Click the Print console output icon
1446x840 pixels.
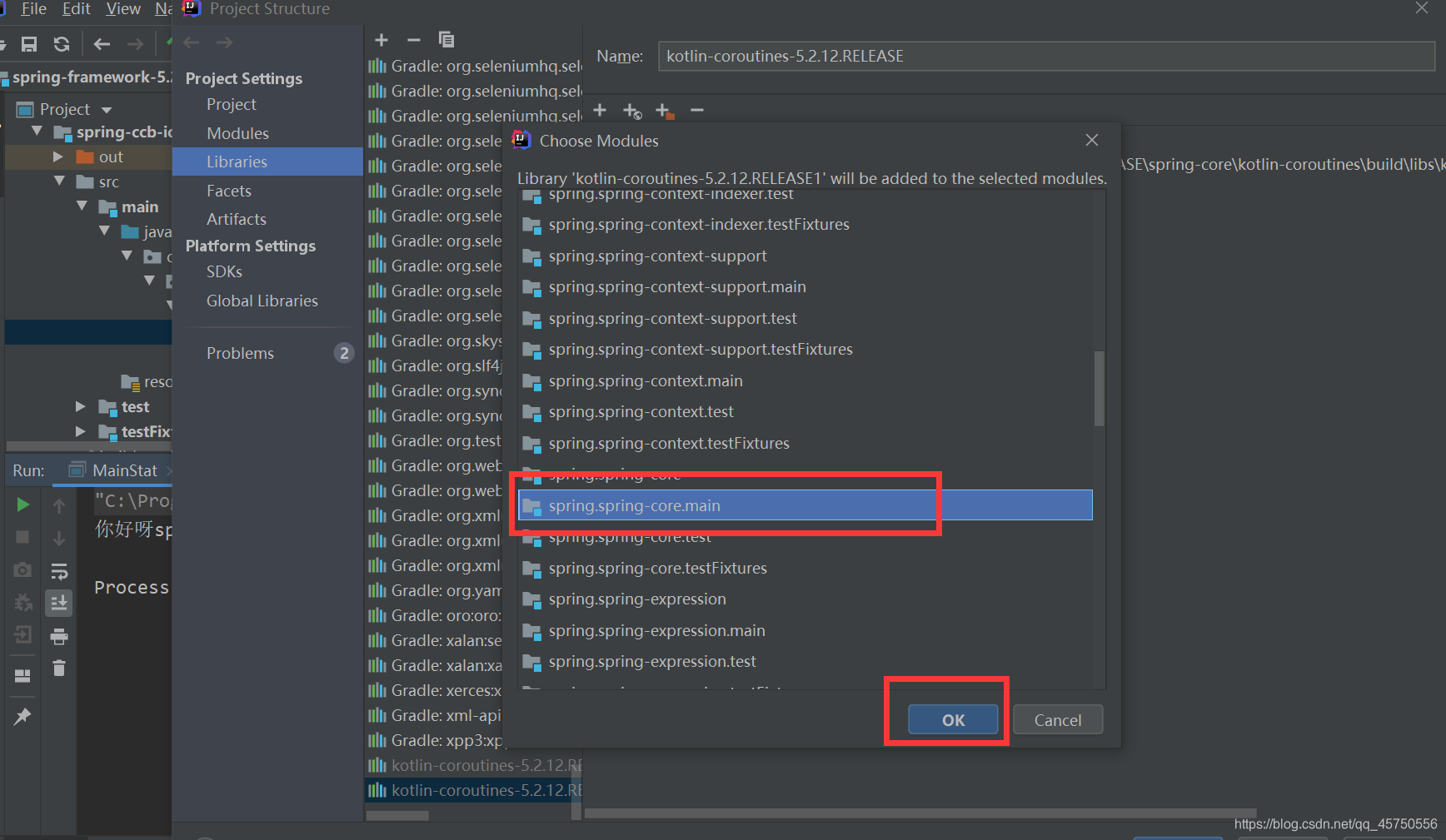59,637
